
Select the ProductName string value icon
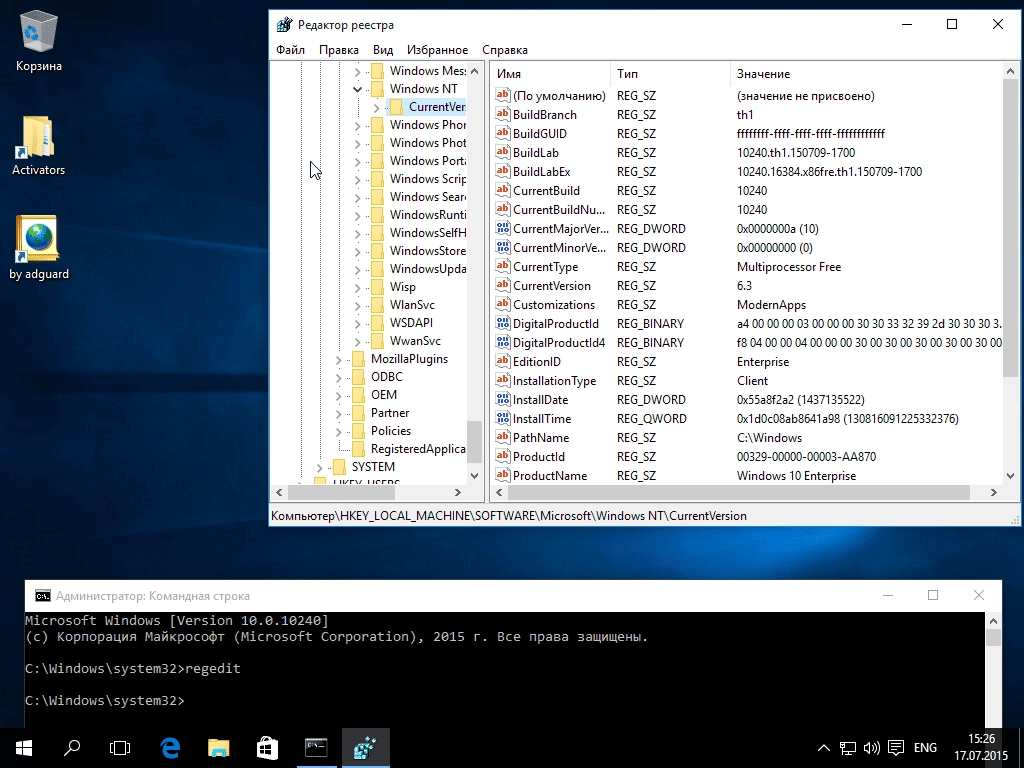coord(502,475)
